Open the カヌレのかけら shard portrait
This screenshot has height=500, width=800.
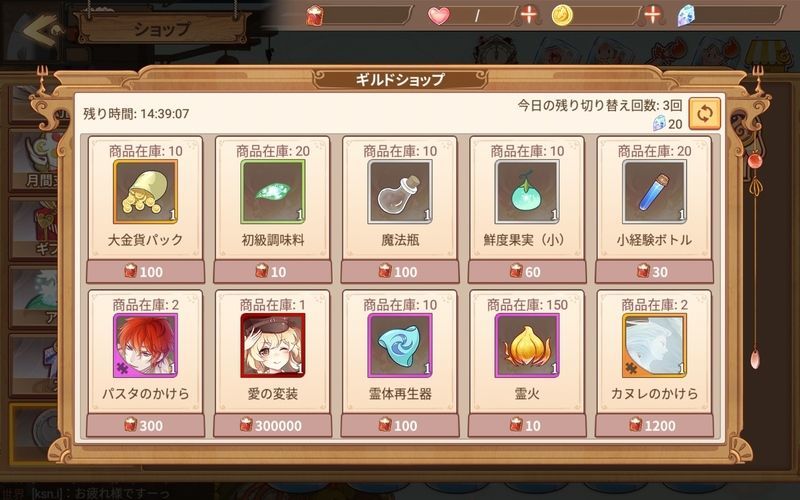pyautogui.click(x=655, y=345)
